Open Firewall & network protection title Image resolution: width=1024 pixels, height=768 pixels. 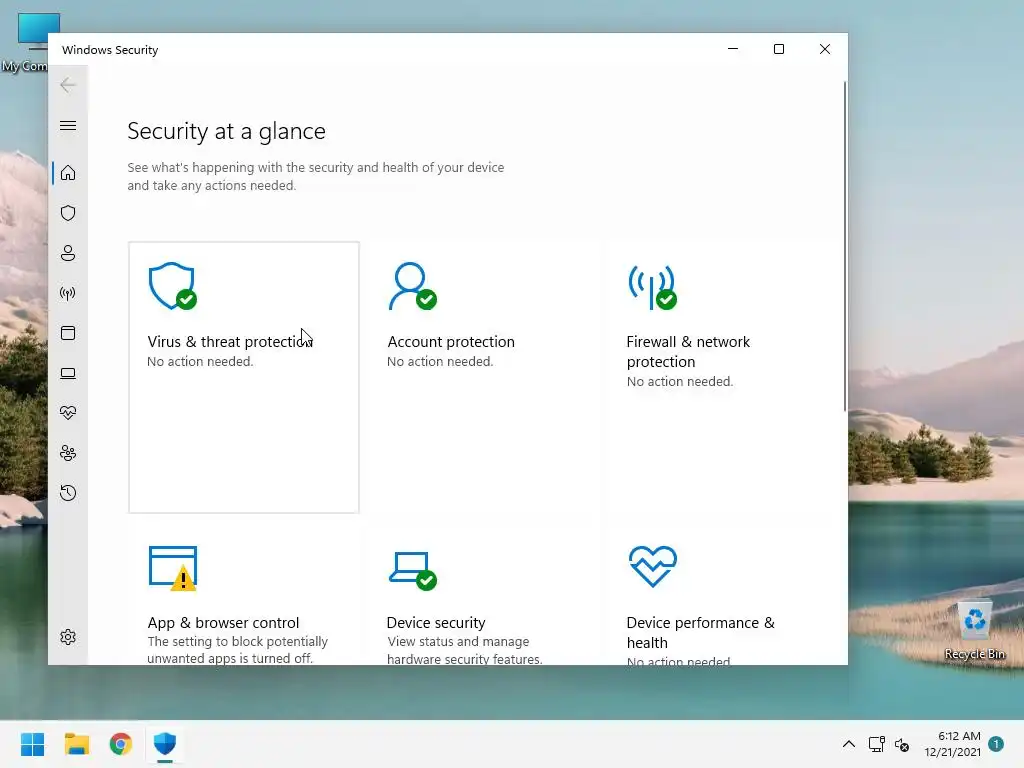click(688, 351)
